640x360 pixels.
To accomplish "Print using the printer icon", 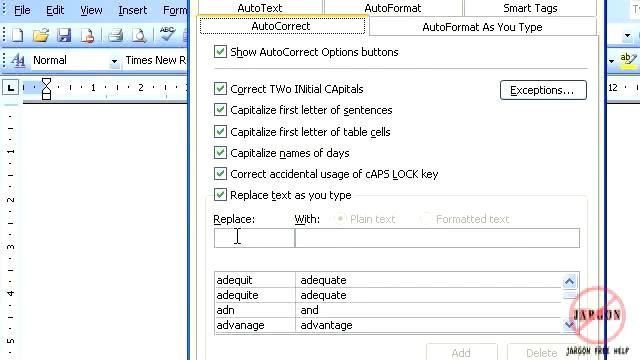I will tap(116, 36).
